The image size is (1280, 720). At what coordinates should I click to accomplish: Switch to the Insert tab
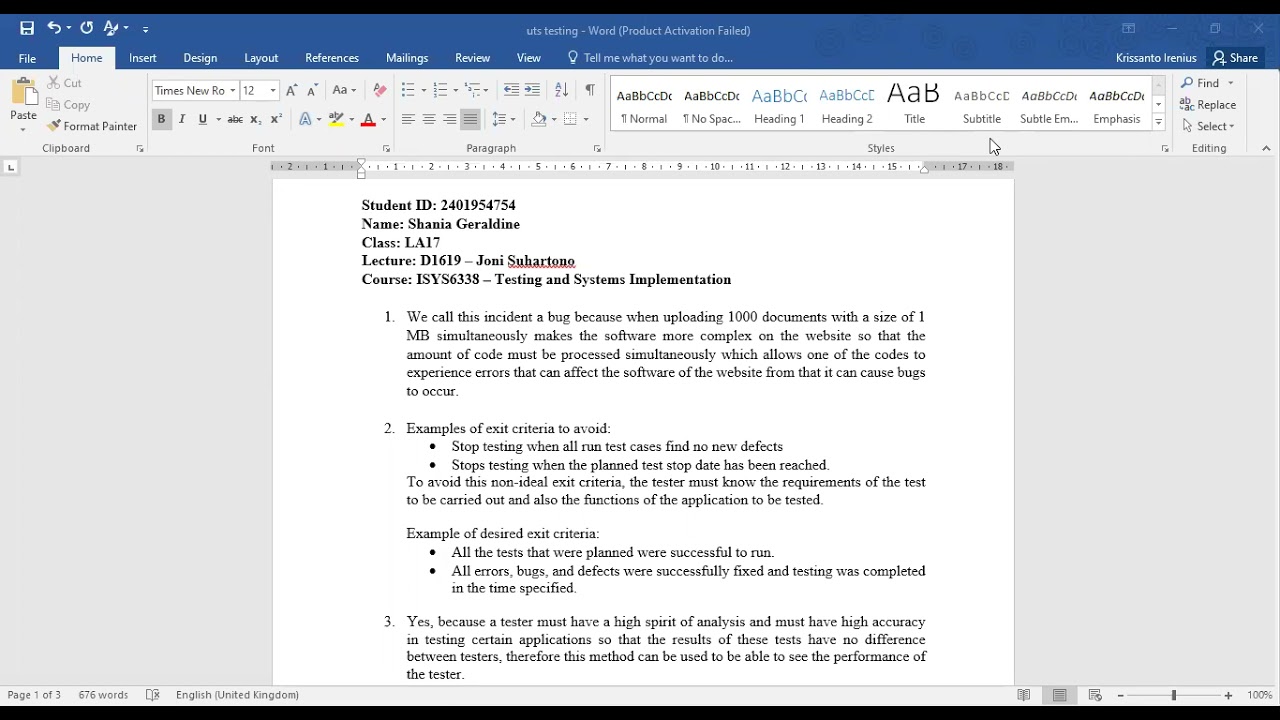tap(143, 58)
